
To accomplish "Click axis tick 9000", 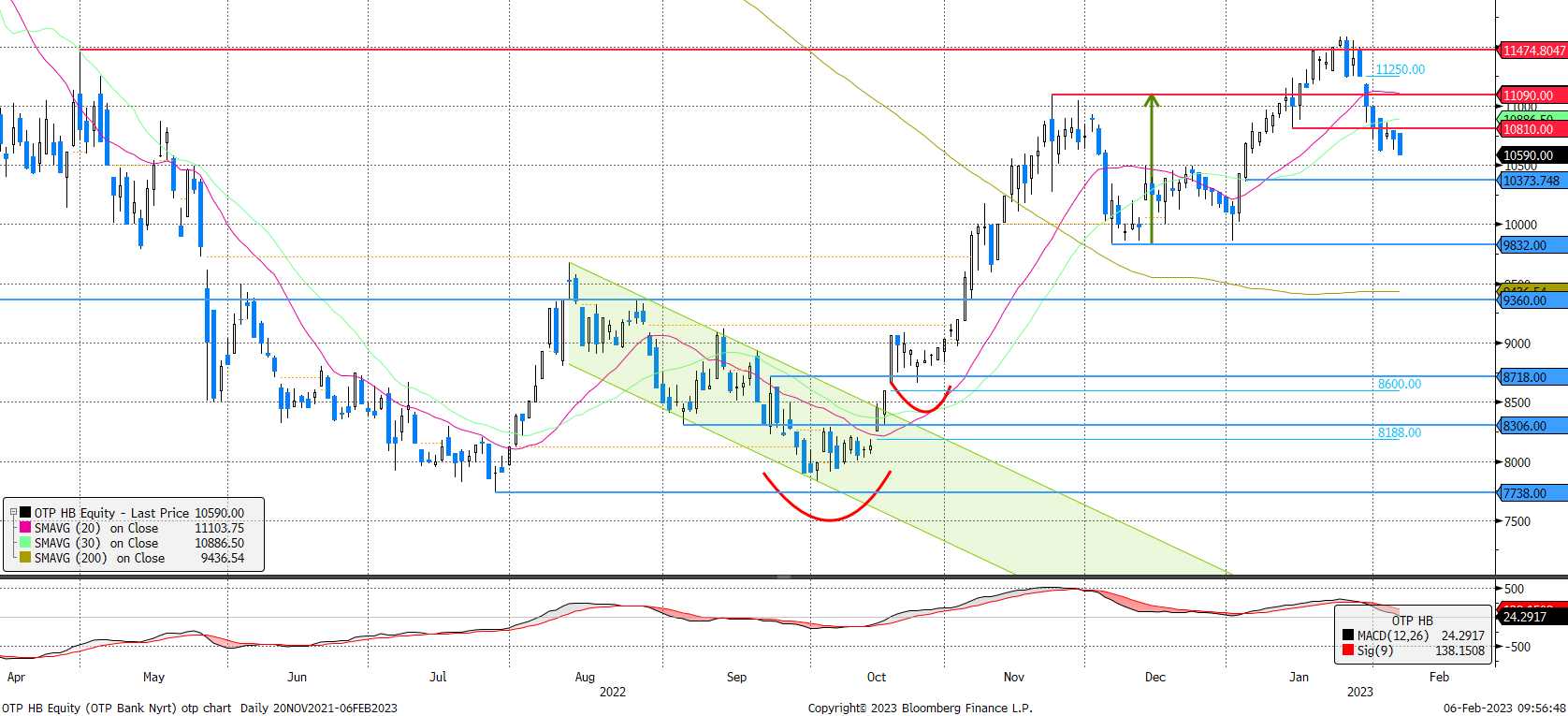I will point(1517,343).
